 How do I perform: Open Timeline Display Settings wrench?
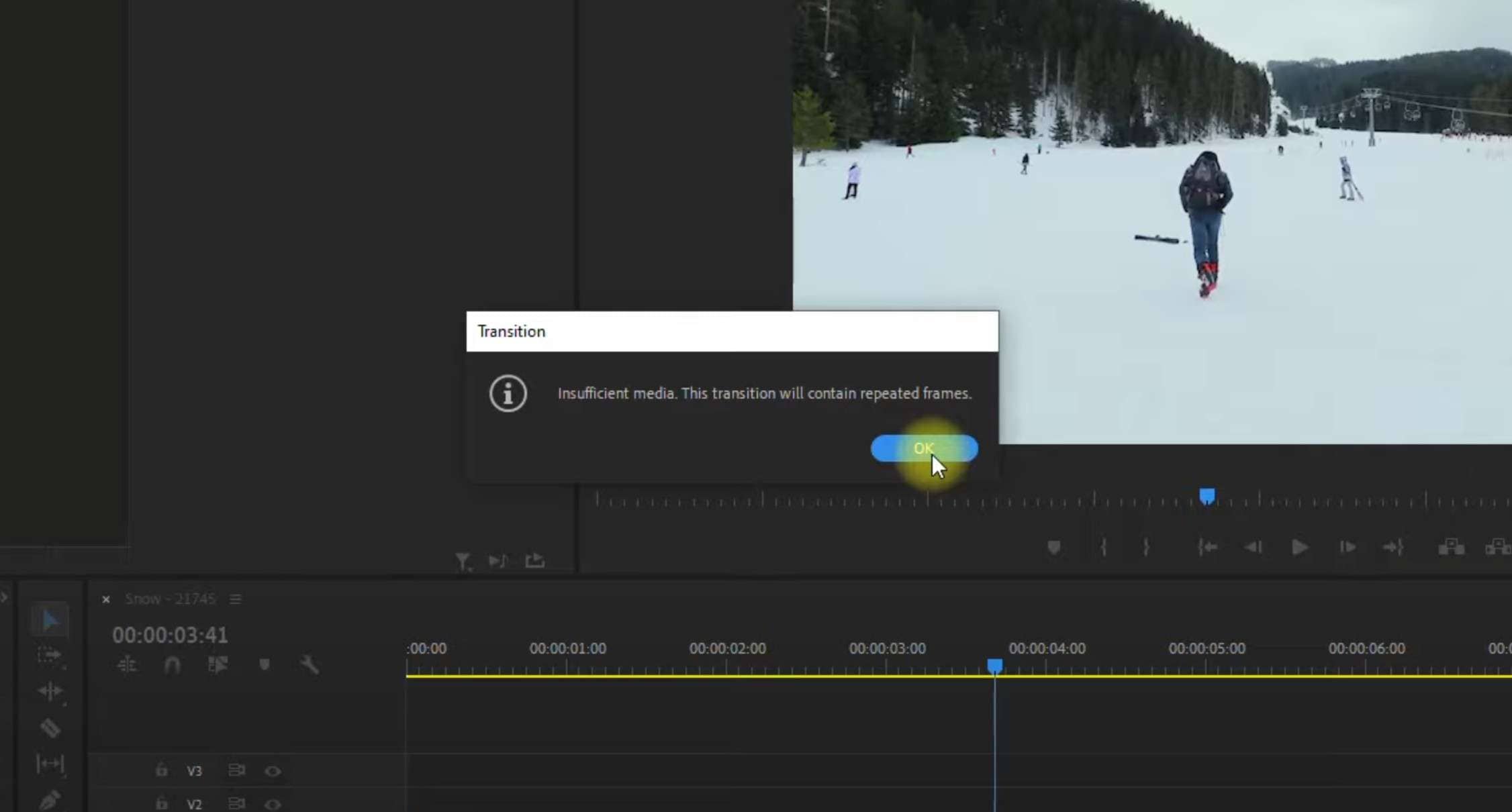tap(309, 665)
